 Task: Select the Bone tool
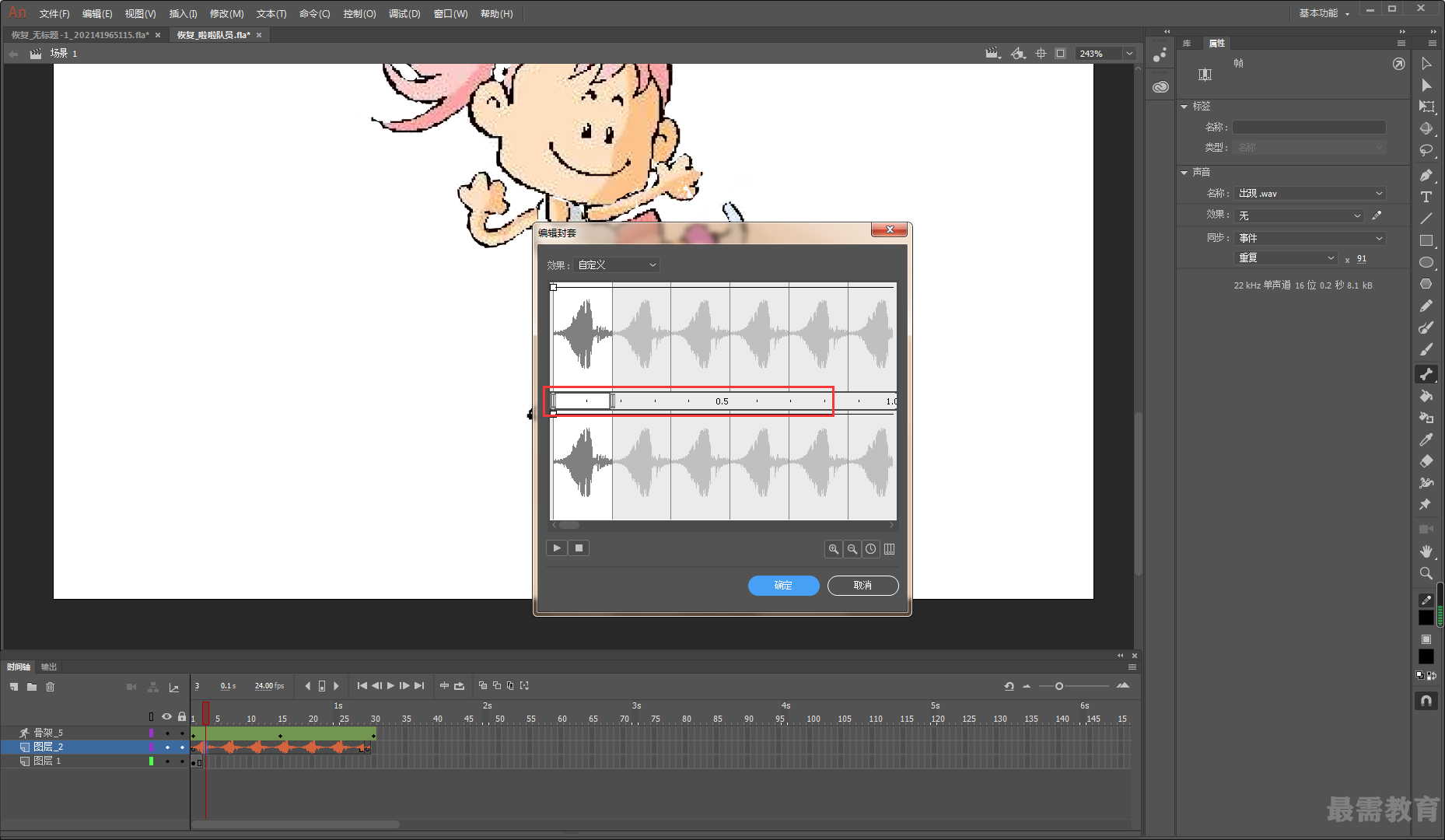click(1426, 374)
